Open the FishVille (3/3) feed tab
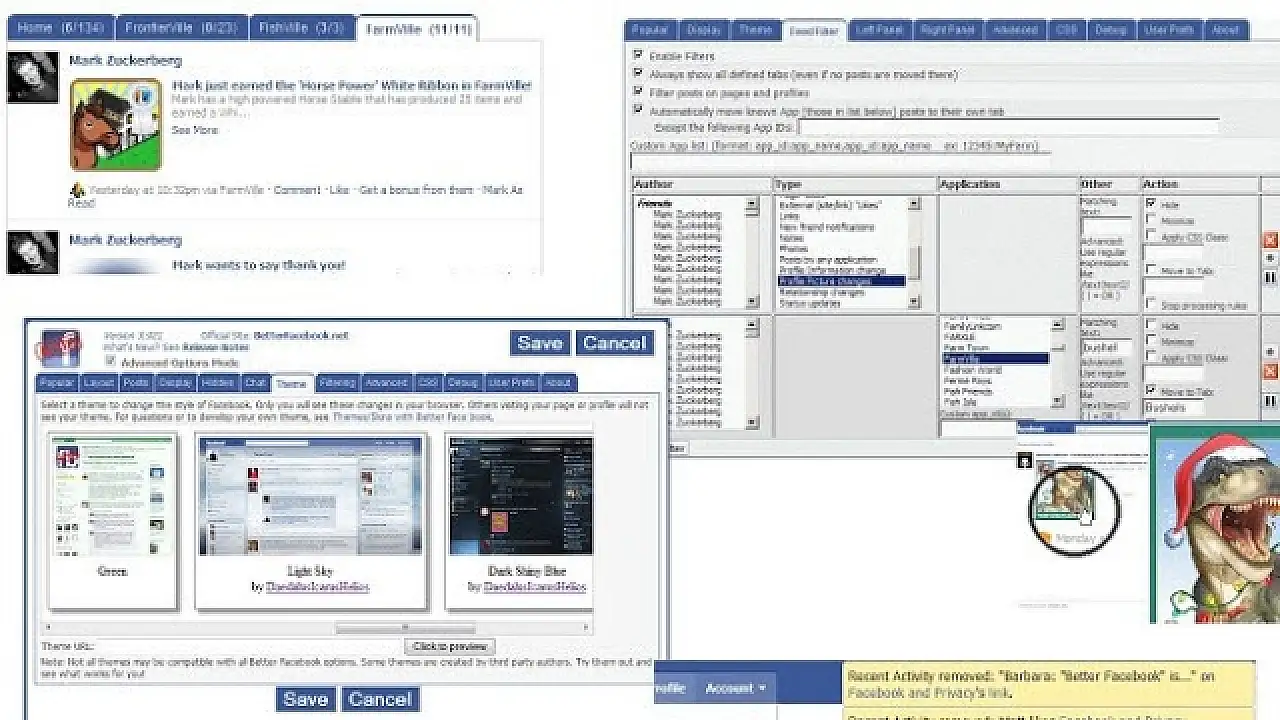This screenshot has width=1280, height=720. pyautogui.click(x=301, y=29)
